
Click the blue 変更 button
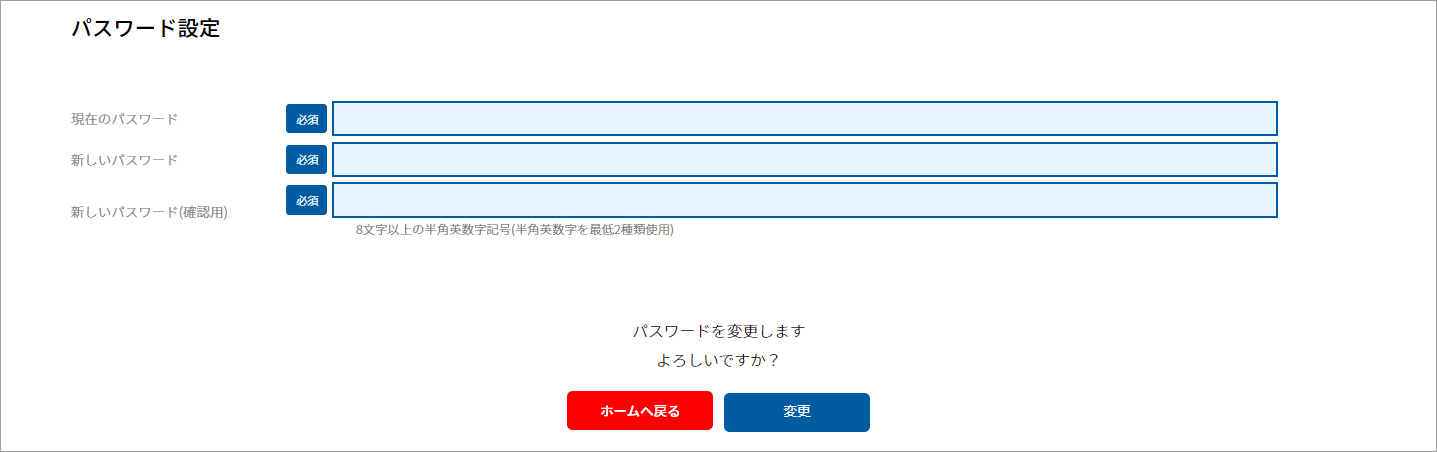tap(796, 412)
